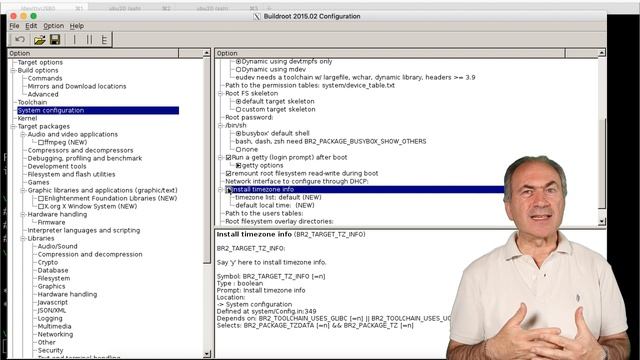
Task: Click Path to the users tables row
Action: click(x=264, y=213)
